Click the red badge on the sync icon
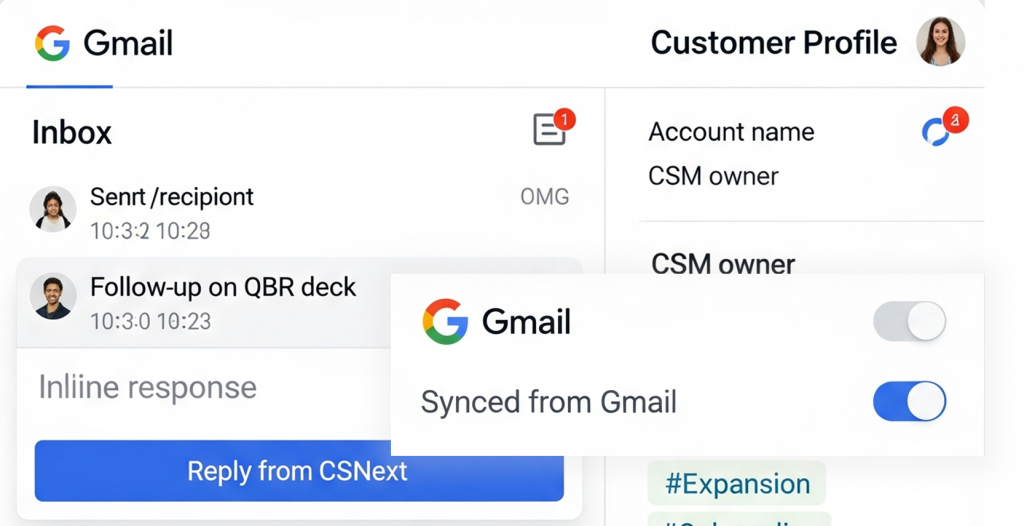The image size is (1024, 526). click(x=956, y=120)
